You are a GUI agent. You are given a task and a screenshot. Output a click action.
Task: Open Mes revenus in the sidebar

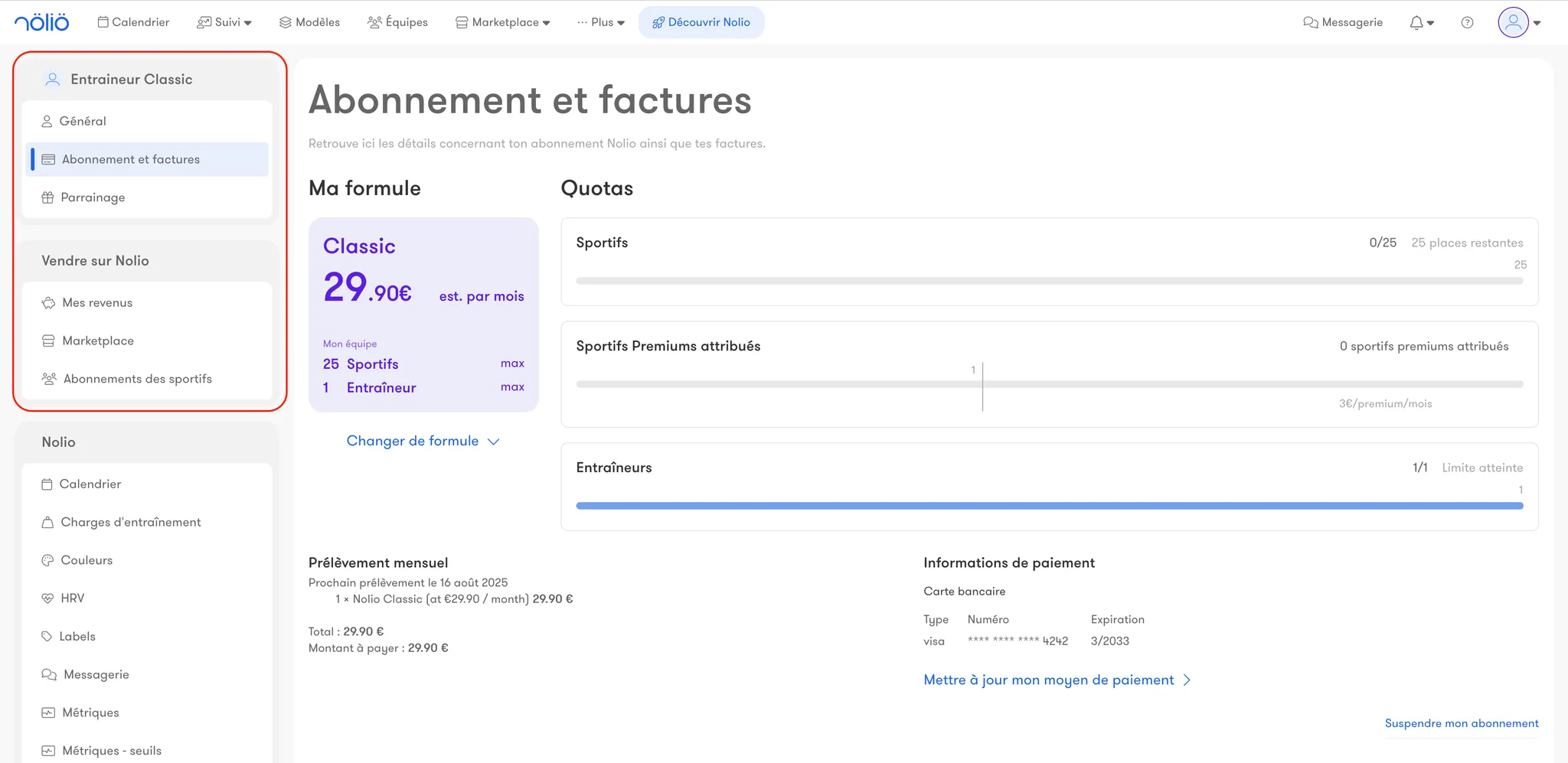coord(147,302)
